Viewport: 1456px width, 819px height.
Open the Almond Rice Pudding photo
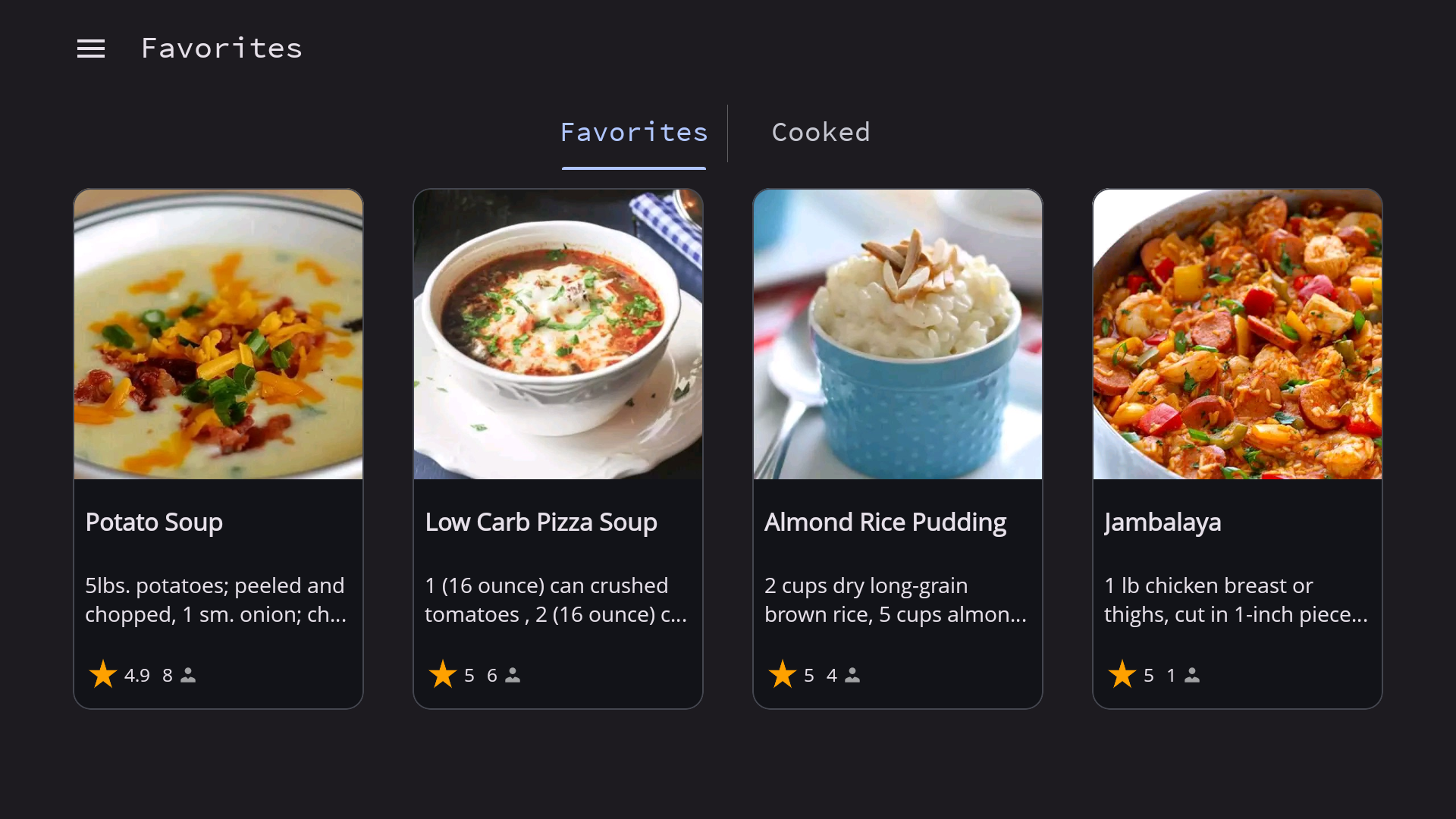(898, 334)
